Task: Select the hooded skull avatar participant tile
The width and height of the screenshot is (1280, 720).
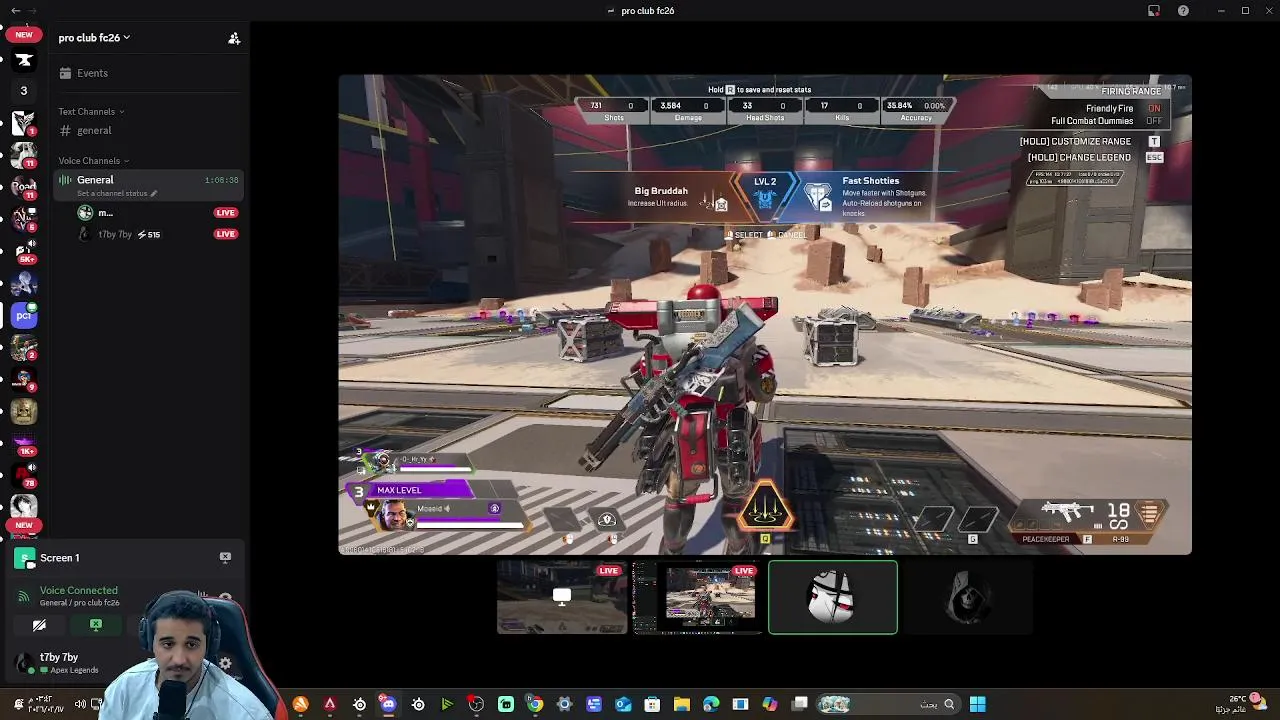Action: coord(968,597)
